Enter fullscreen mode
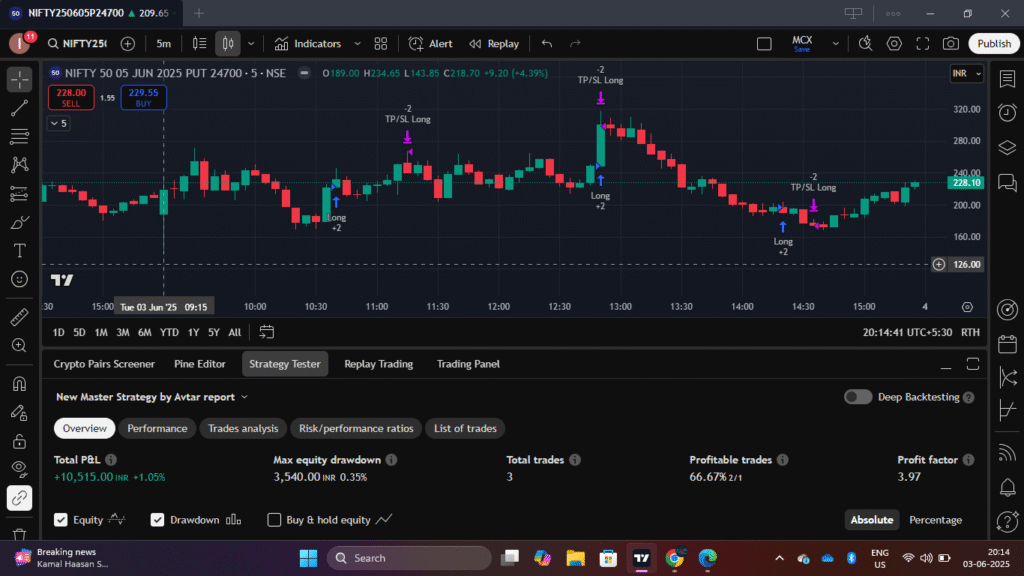 point(923,44)
